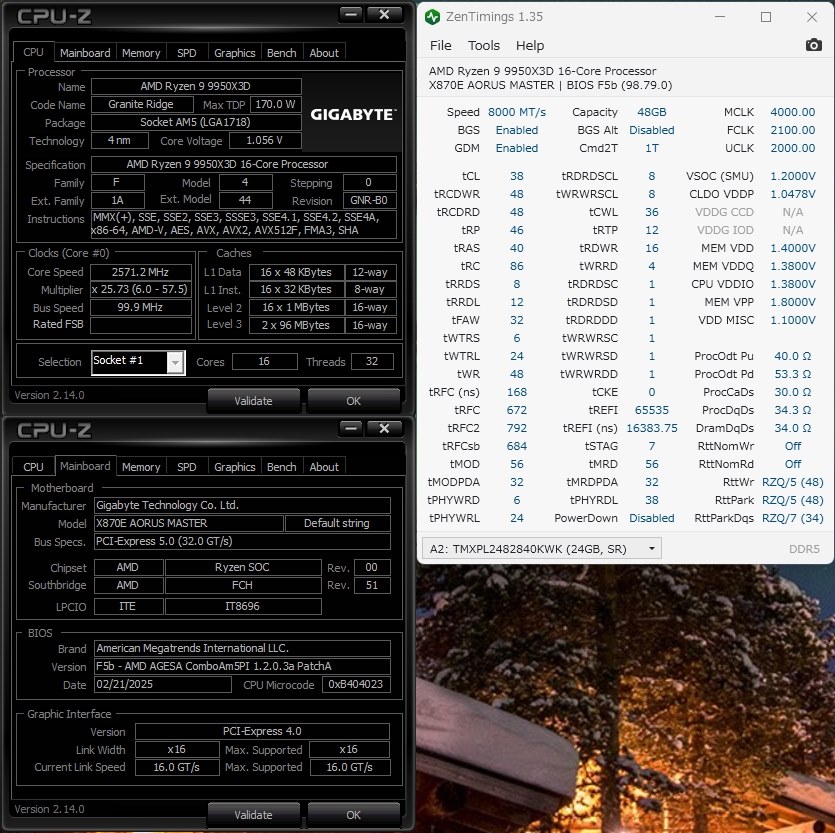Viewport: 835px width, 833px height.
Task: Click Validate in top CPU-Z window
Action: (253, 401)
